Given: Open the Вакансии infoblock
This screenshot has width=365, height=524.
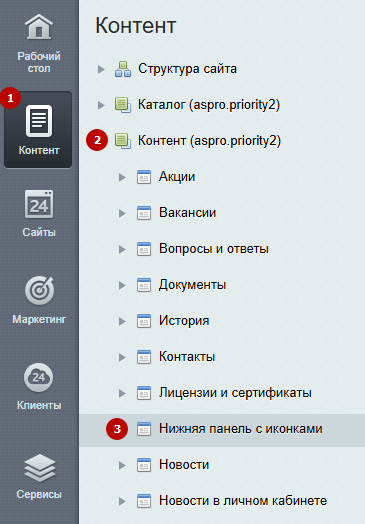Looking at the screenshot, I should 188,213.
